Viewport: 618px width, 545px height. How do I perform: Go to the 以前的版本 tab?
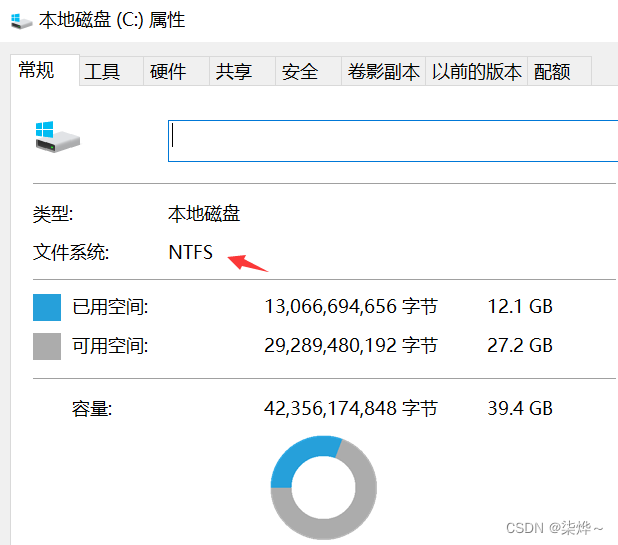[477, 71]
